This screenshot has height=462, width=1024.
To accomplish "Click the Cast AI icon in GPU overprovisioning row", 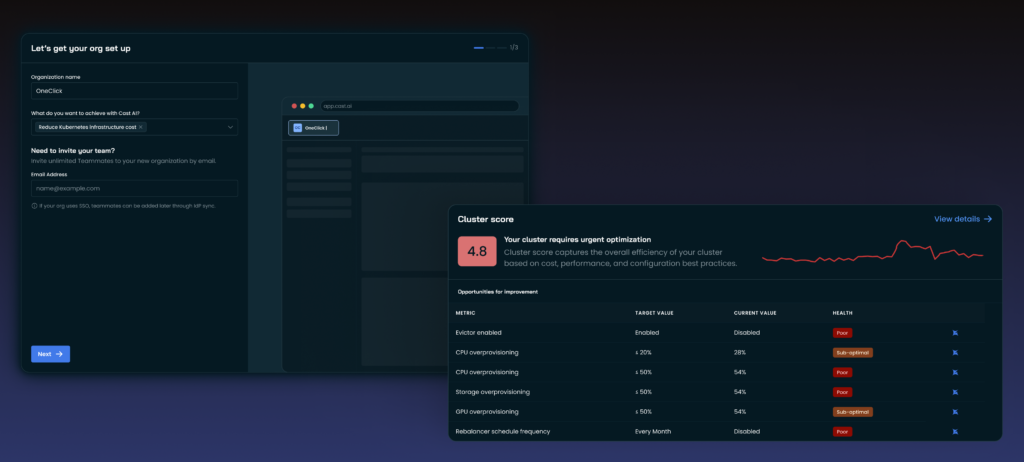I will (955, 412).
